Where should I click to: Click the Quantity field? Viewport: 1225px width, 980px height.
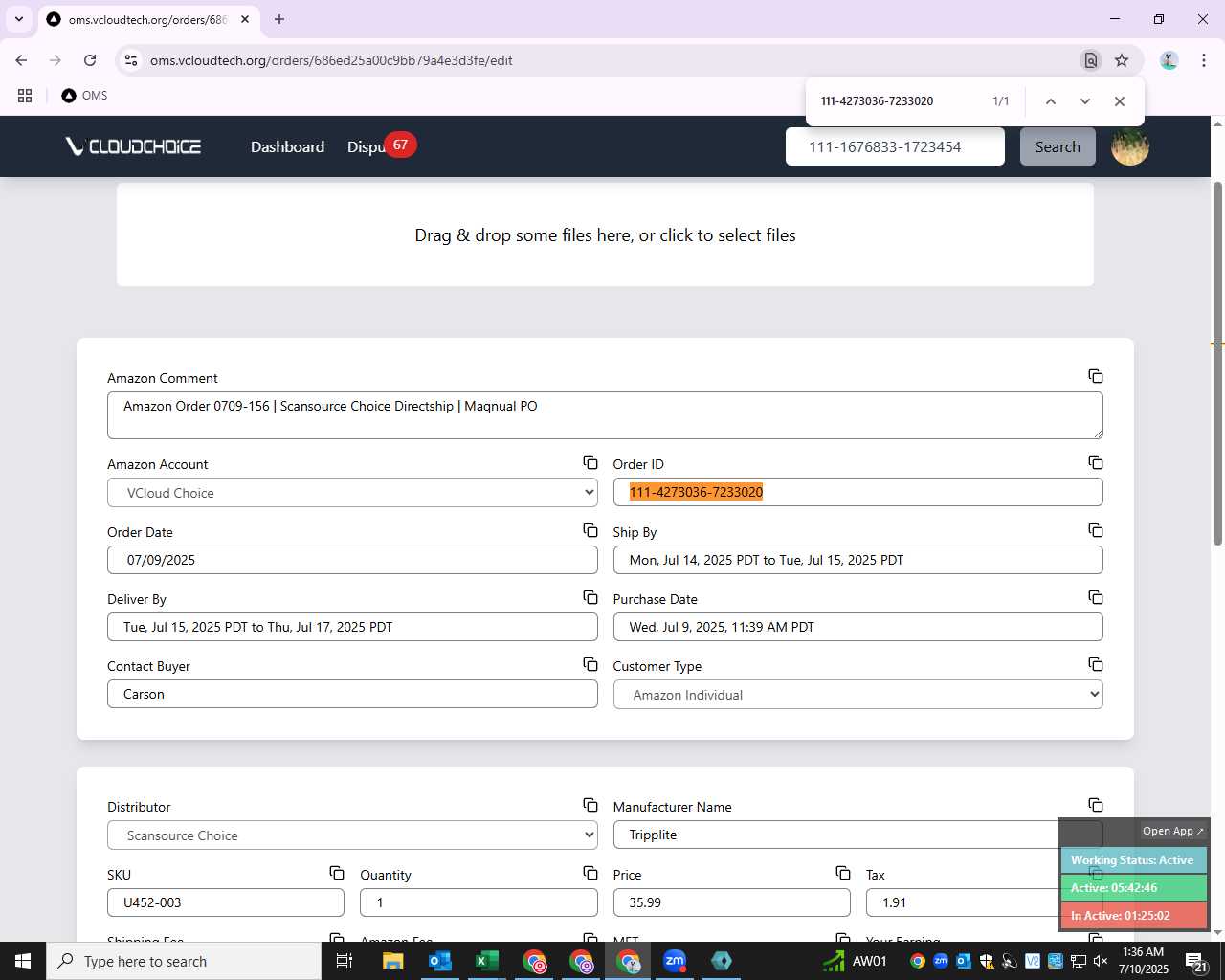pos(479,902)
